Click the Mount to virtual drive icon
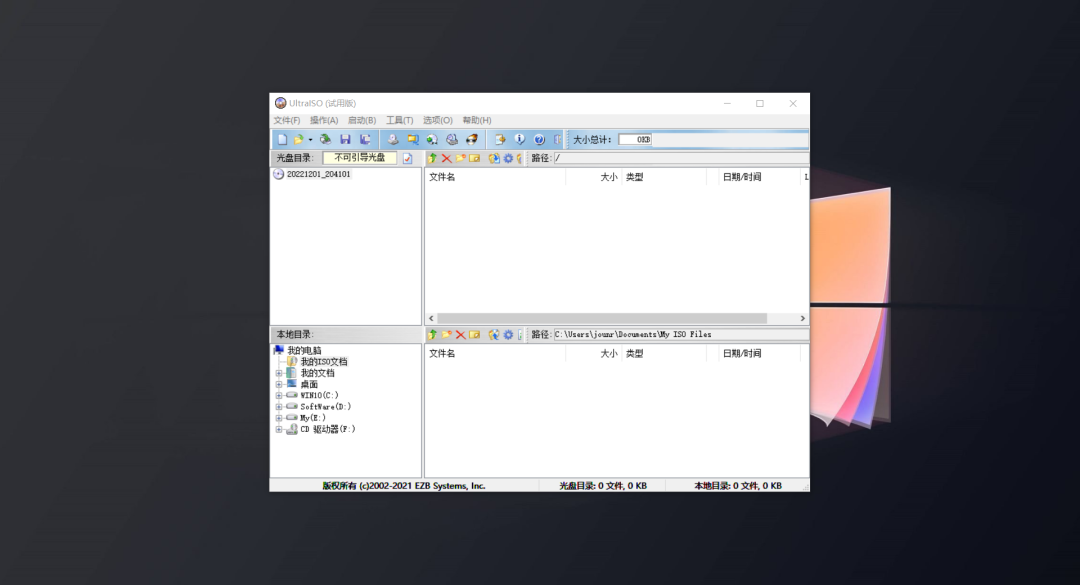The height and width of the screenshot is (585, 1080). (x=452, y=139)
